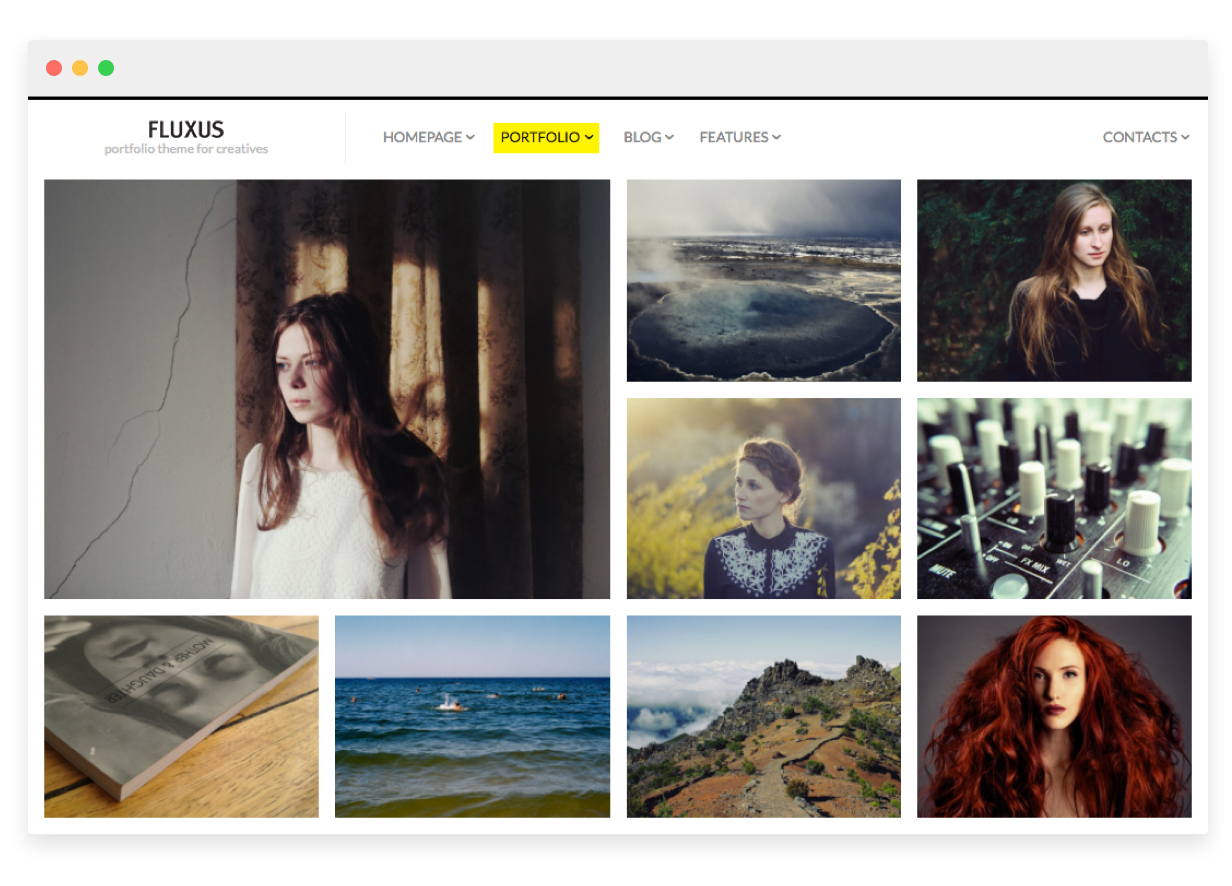
Task: Click the red close window dot
Action: (x=54, y=68)
